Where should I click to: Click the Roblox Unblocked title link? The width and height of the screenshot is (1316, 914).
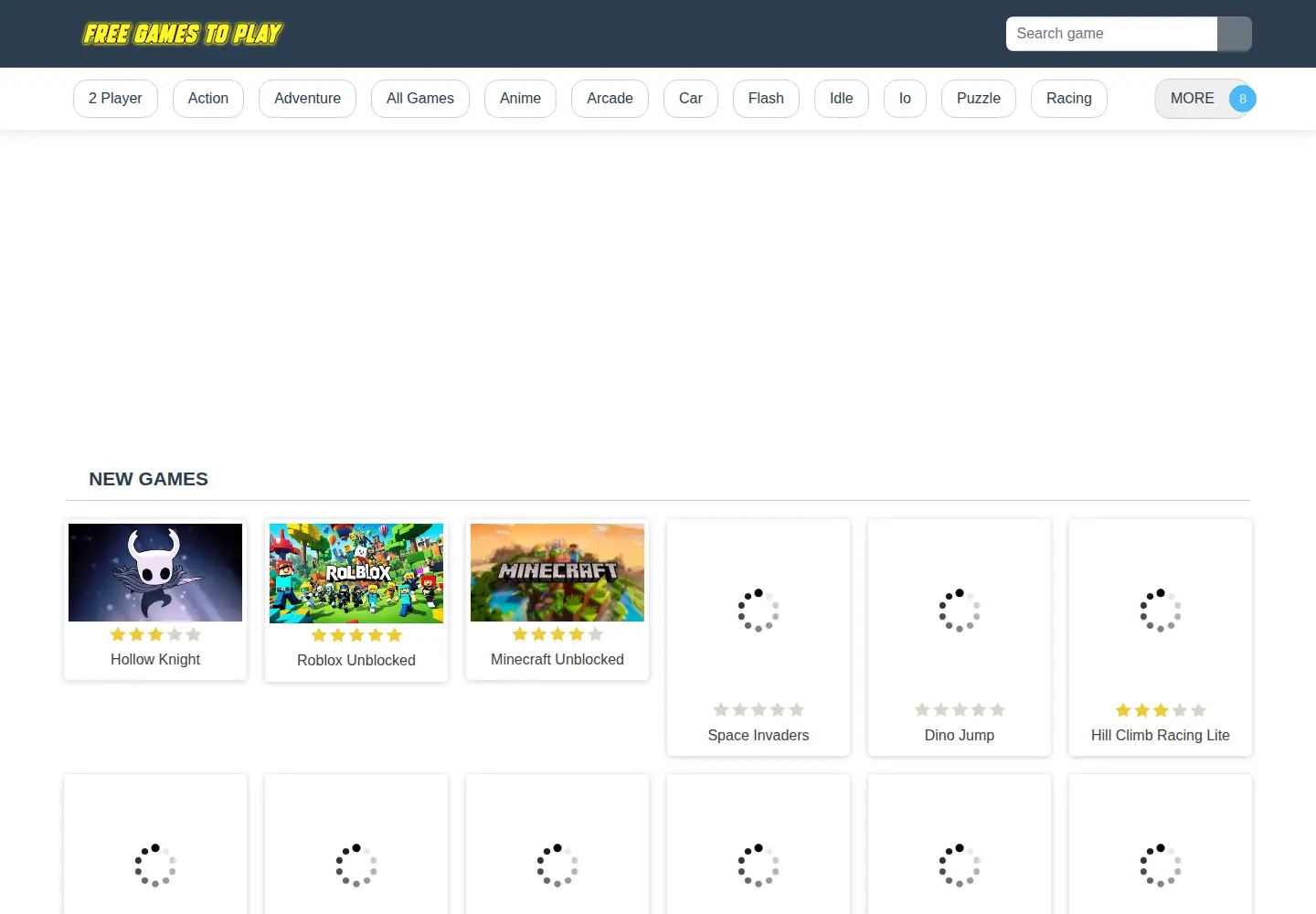tap(356, 660)
